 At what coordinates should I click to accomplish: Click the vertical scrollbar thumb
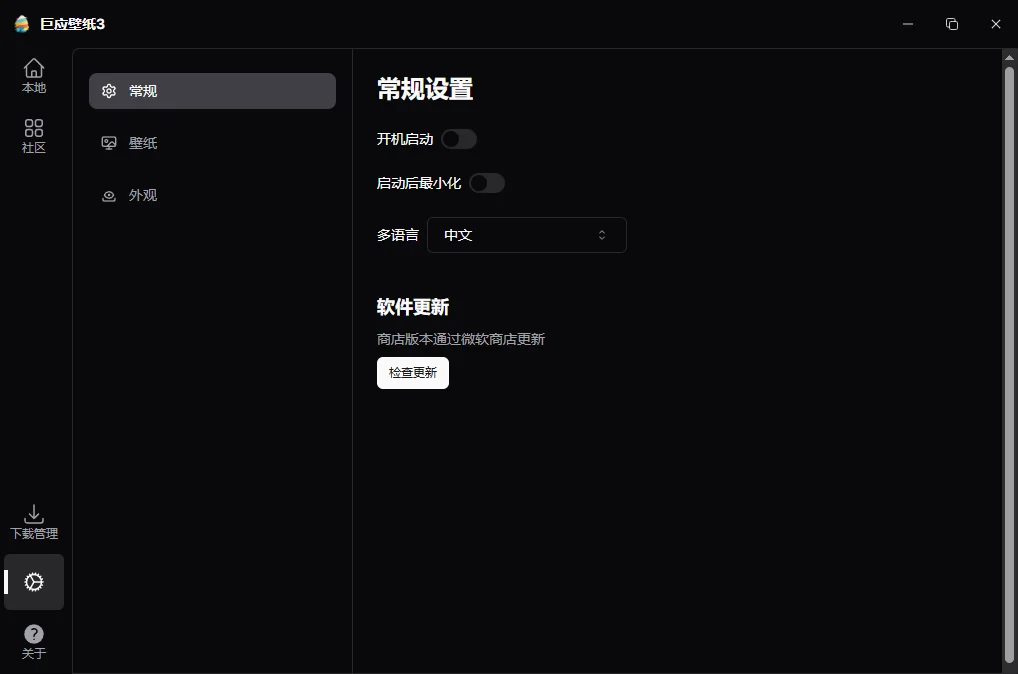[1010, 364]
